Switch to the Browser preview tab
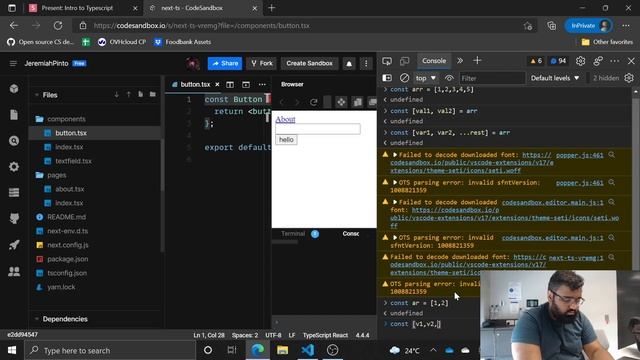The image size is (640, 360). [x=292, y=84]
